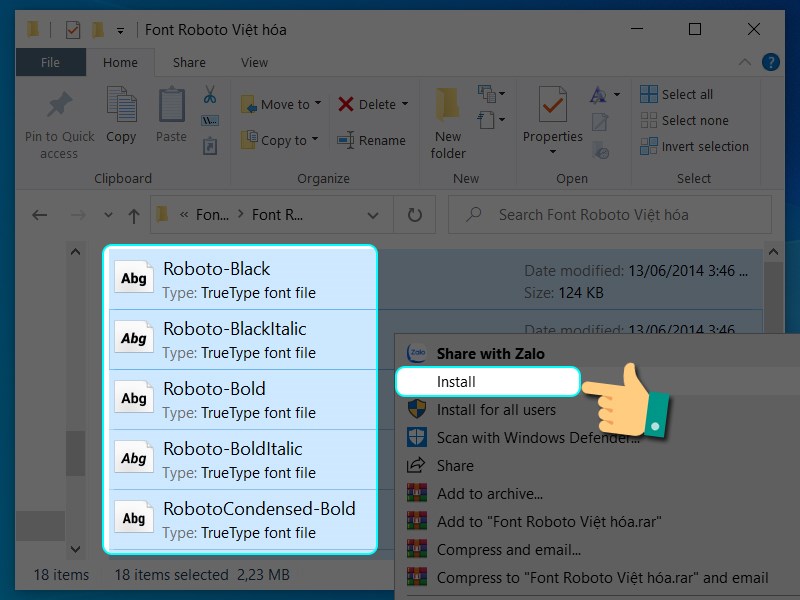Screen dimensions: 800x600
Task: Choose Install from the context menu
Action: (x=488, y=382)
